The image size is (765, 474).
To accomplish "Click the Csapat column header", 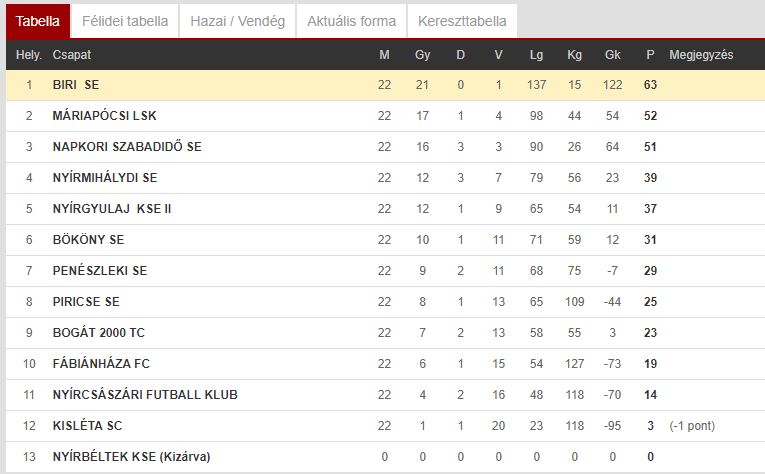I will [72, 55].
